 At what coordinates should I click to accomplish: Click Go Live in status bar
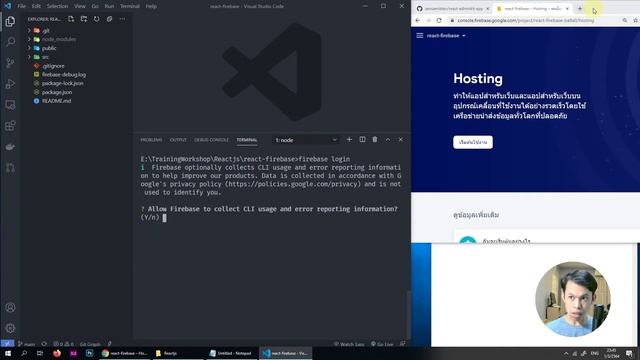click(382, 344)
